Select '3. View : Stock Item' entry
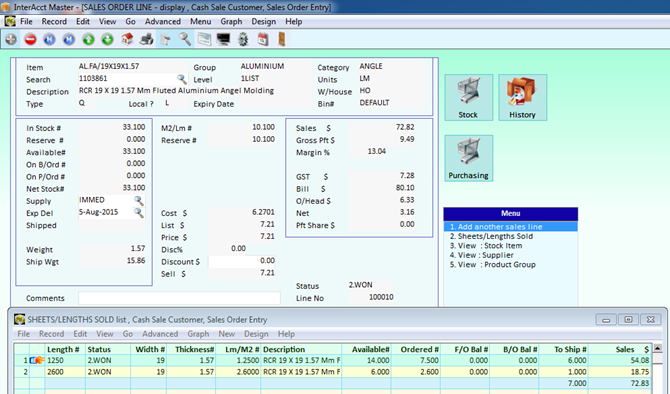Screen dimensions: 670x394 (511, 246)
